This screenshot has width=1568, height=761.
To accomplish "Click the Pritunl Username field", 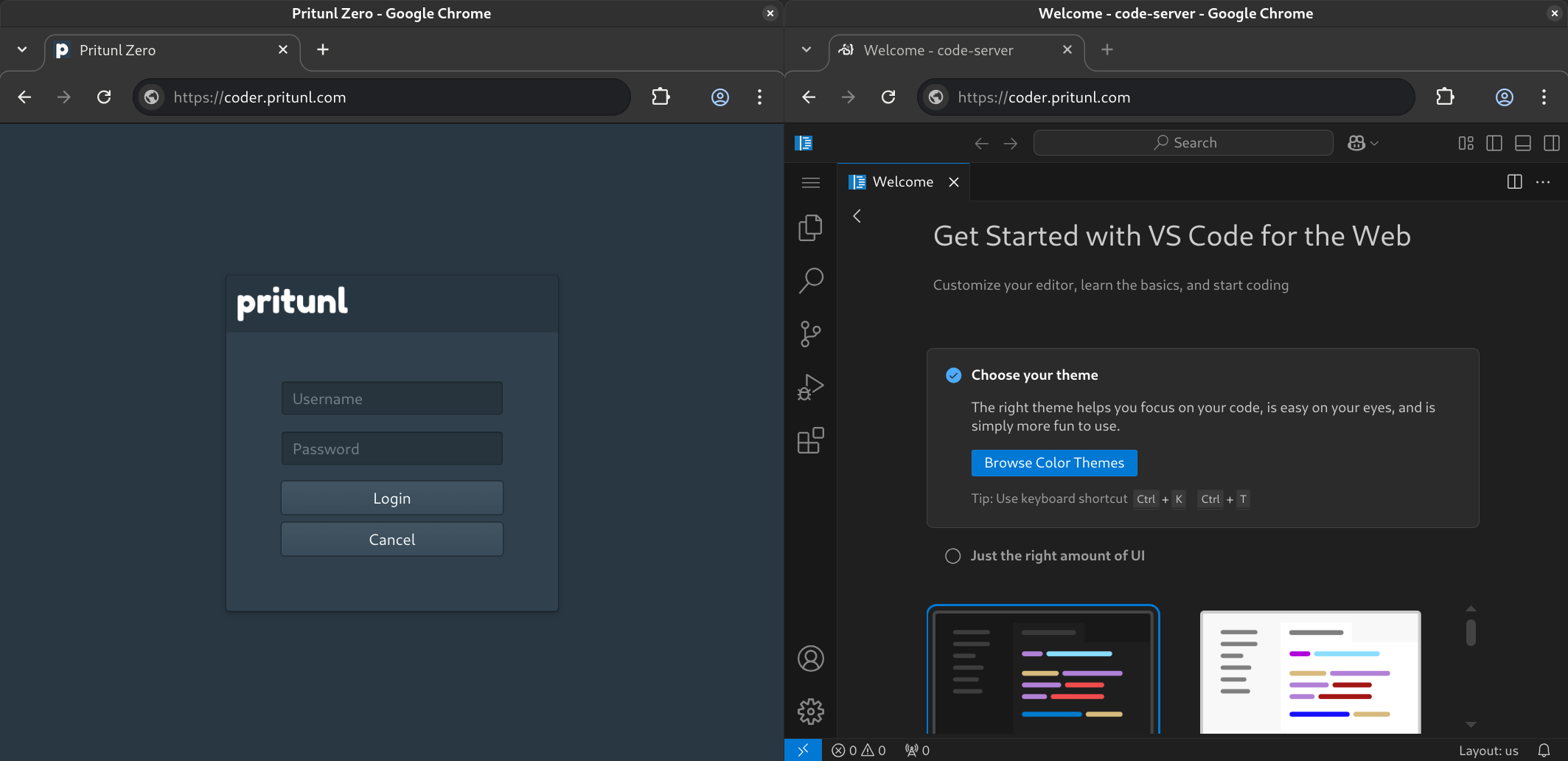I will click(392, 399).
